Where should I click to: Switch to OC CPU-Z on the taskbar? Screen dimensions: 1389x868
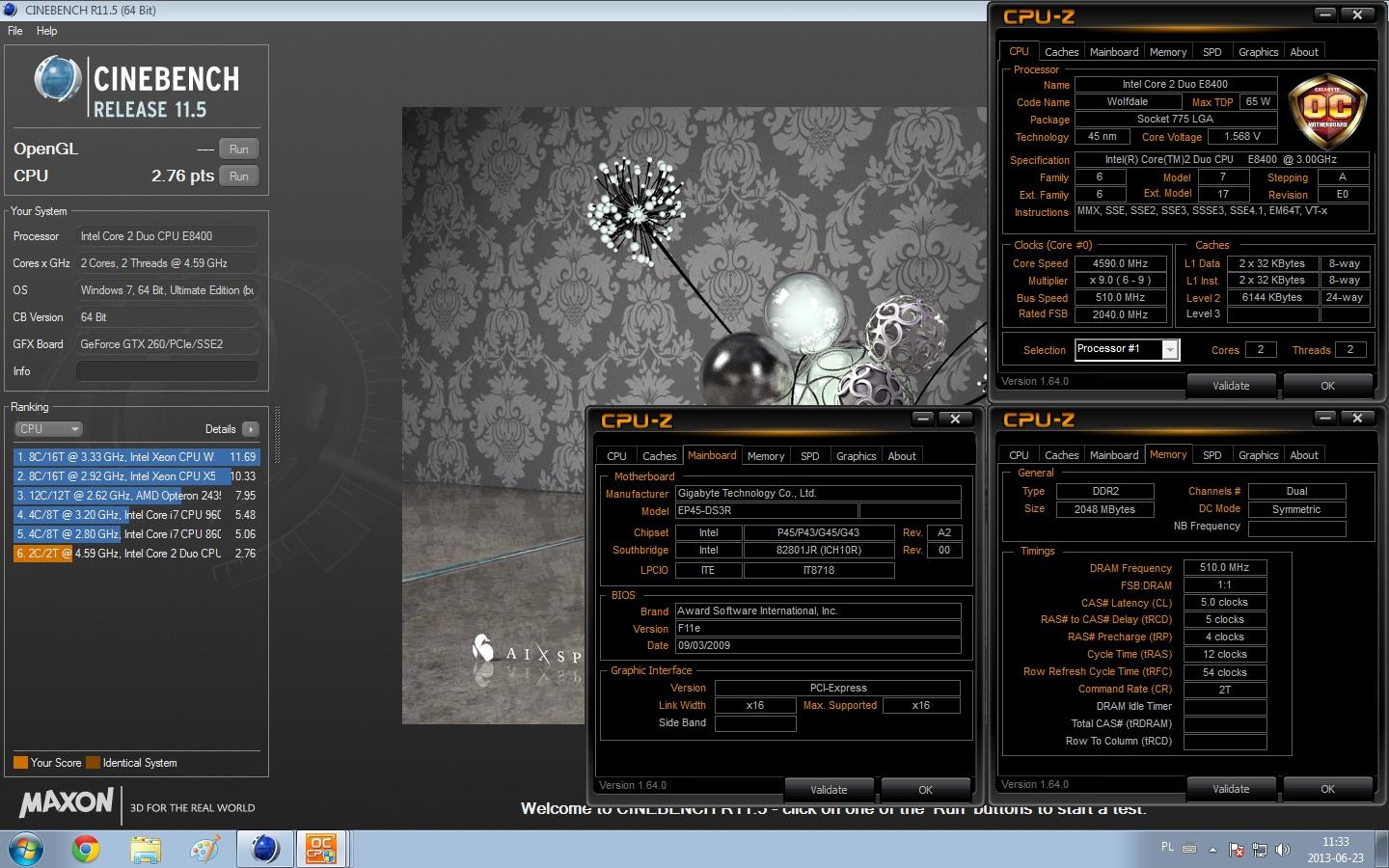[321, 849]
